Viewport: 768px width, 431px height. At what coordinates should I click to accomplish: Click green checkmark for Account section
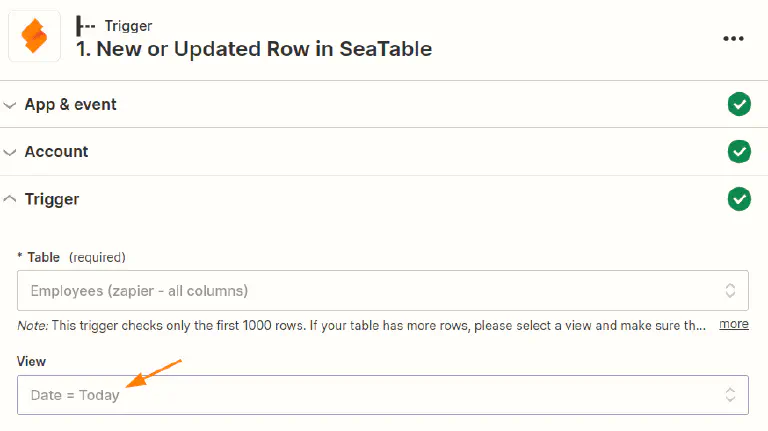point(739,152)
